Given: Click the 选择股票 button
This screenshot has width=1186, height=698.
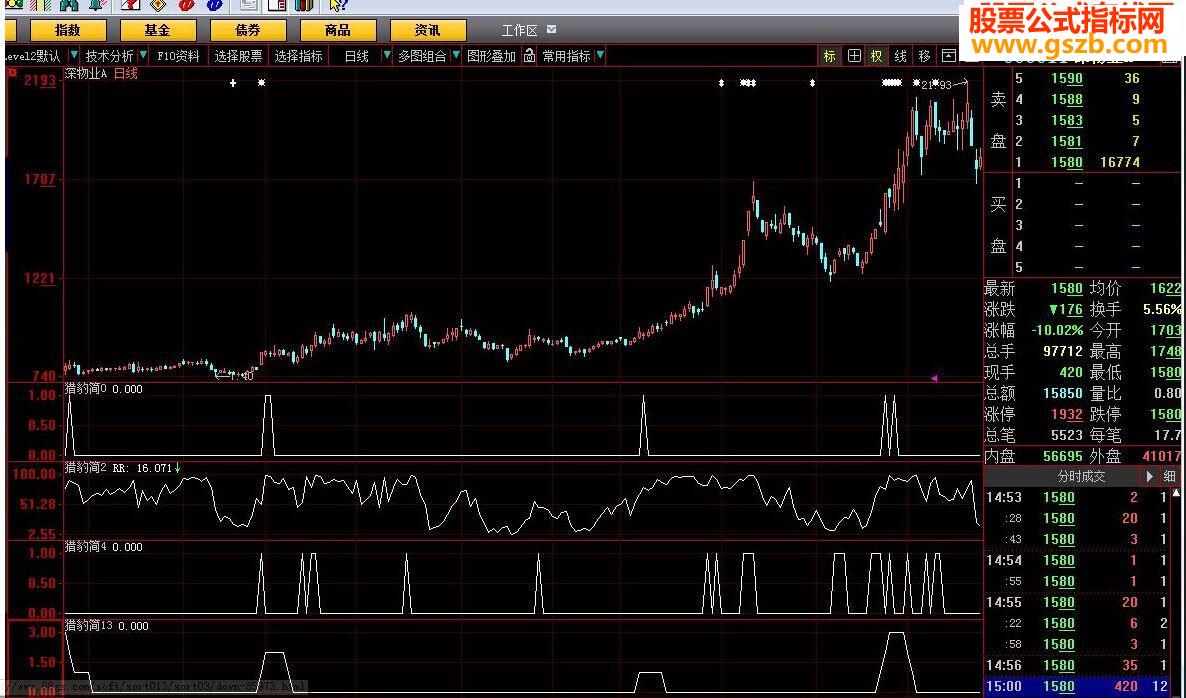Looking at the screenshot, I should 239,56.
